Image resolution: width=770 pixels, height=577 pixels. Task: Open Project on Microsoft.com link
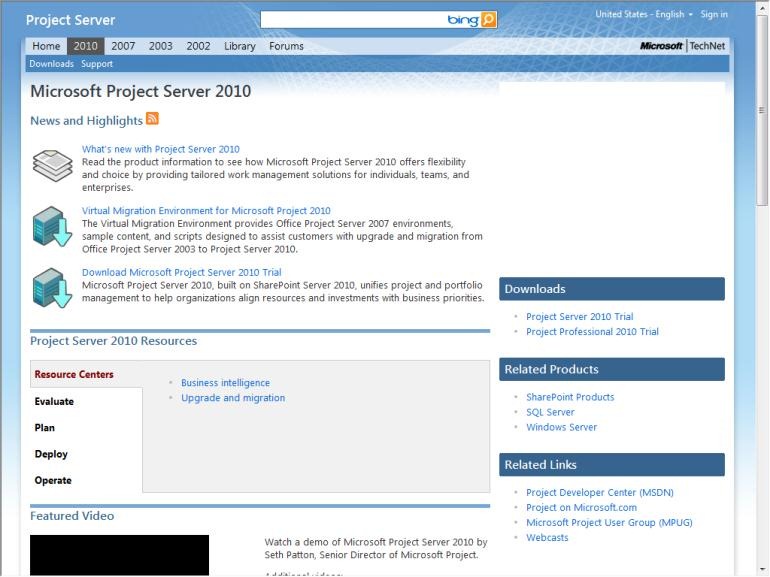(581, 508)
